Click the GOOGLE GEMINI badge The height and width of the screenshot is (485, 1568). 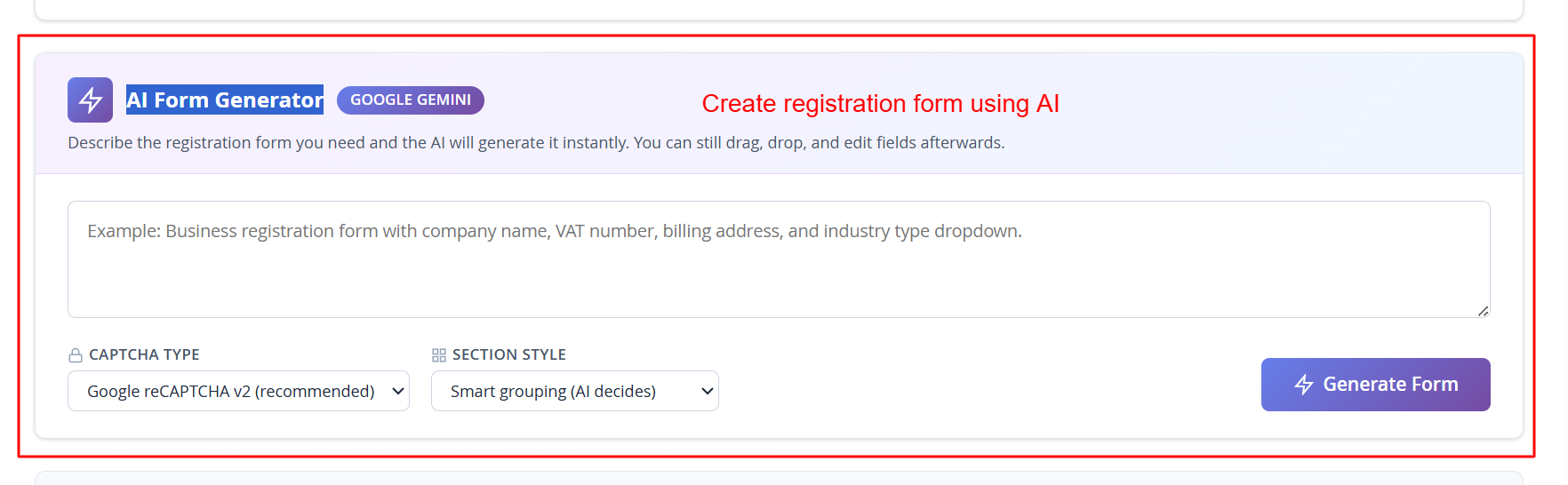click(x=410, y=100)
